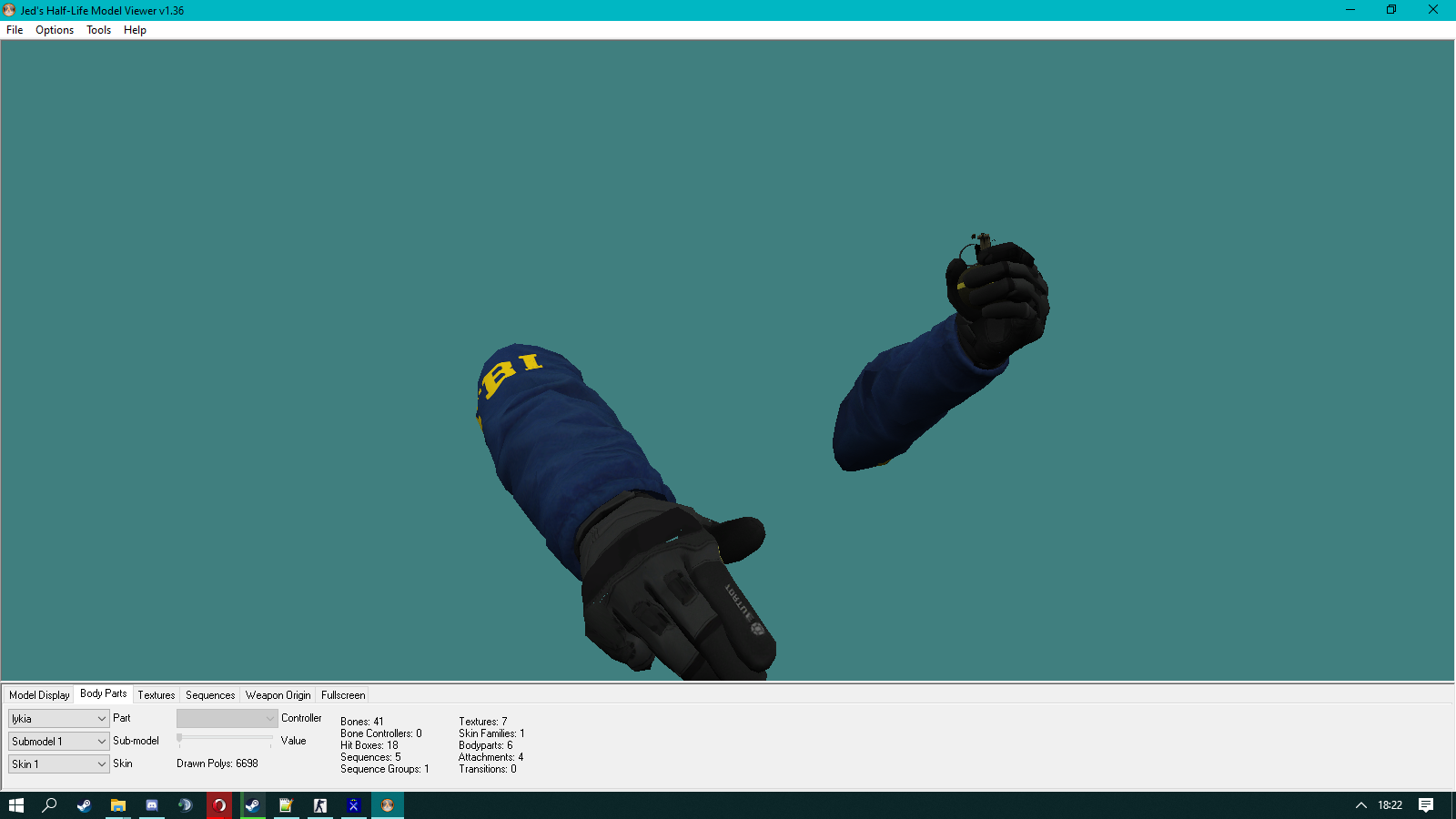Switch to the Model Display tab
Screen dimensions: 1456x819
click(x=39, y=695)
